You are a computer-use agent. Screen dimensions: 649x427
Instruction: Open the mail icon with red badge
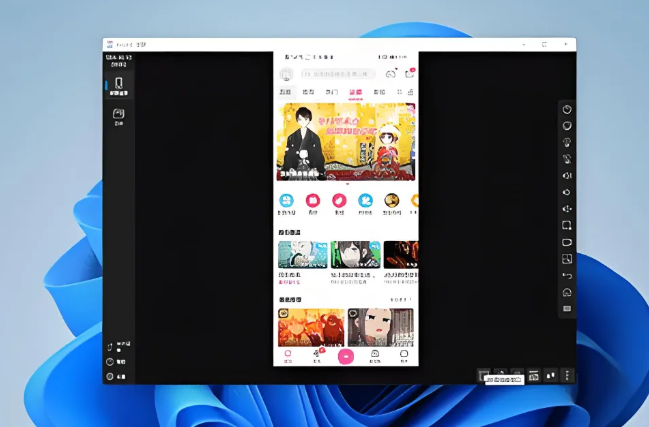(409, 74)
